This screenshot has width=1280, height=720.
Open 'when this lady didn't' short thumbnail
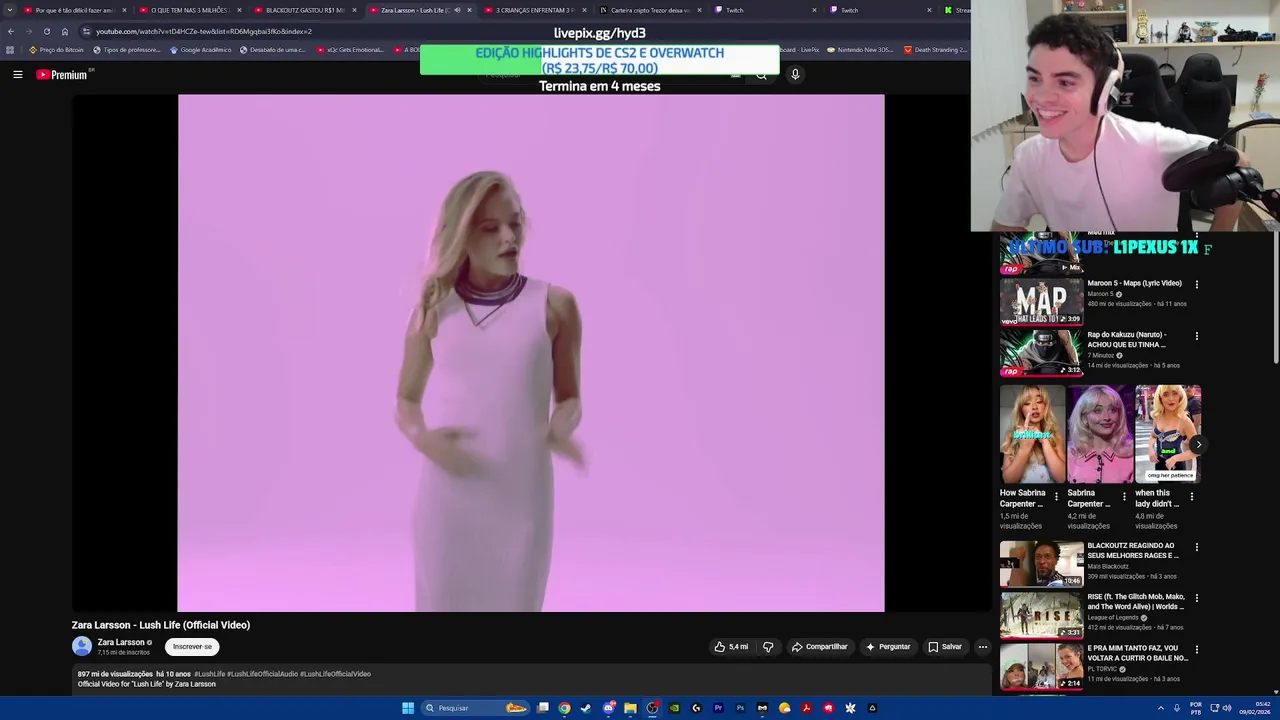tap(1168, 434)
